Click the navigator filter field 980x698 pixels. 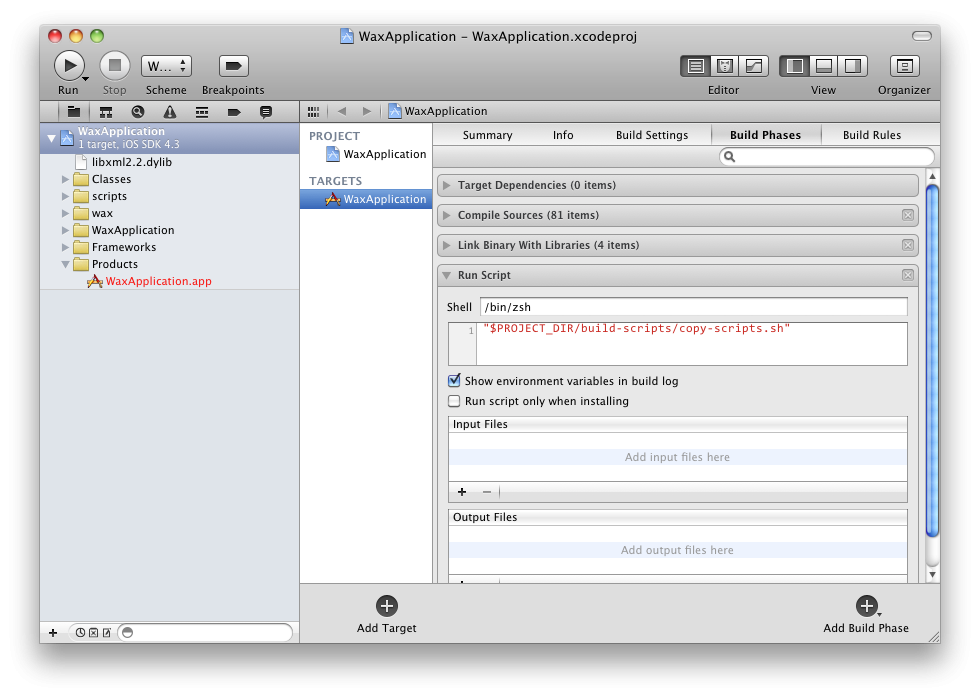coord(205,632)
